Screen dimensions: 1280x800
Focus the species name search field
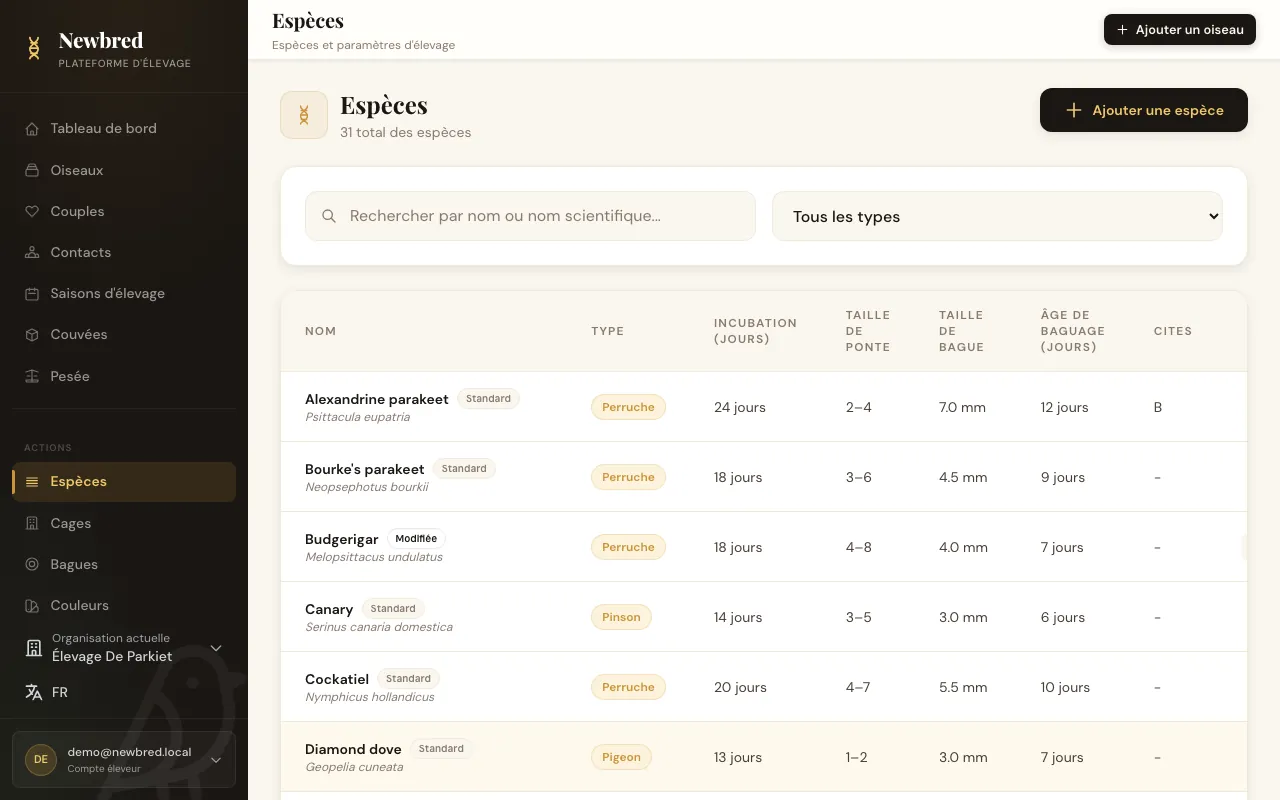tap(530, 216)
